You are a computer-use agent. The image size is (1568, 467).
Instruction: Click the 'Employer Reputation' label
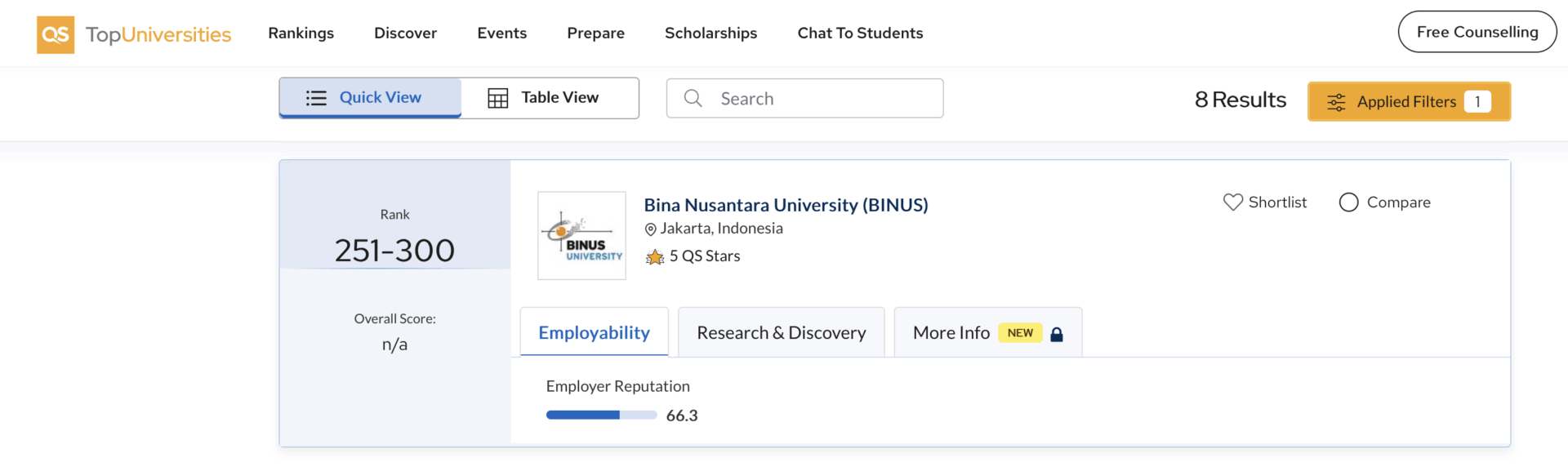click(618, 386)
